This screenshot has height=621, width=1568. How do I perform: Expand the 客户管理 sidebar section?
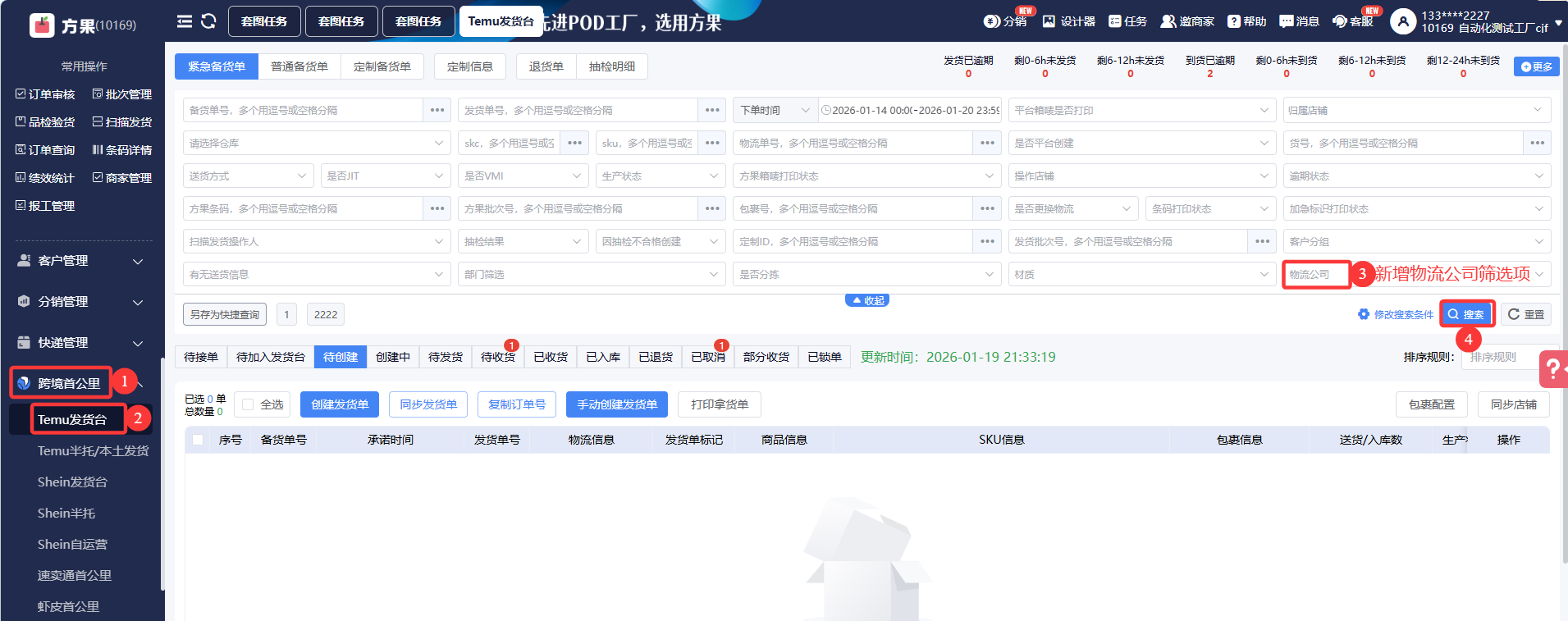pos(82,261)
